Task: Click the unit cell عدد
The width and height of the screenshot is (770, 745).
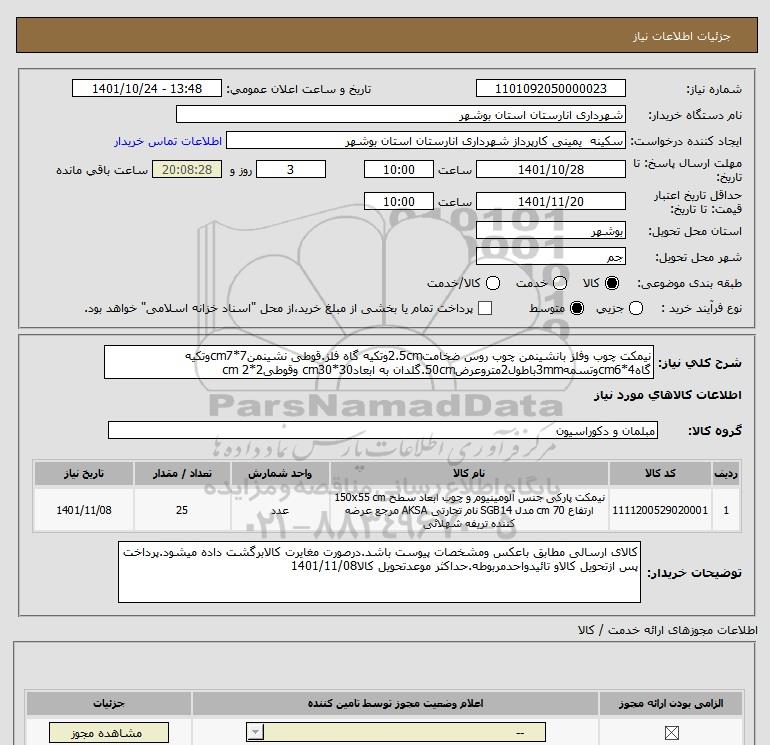Action: pyautogui.click(x=280, y=510)
